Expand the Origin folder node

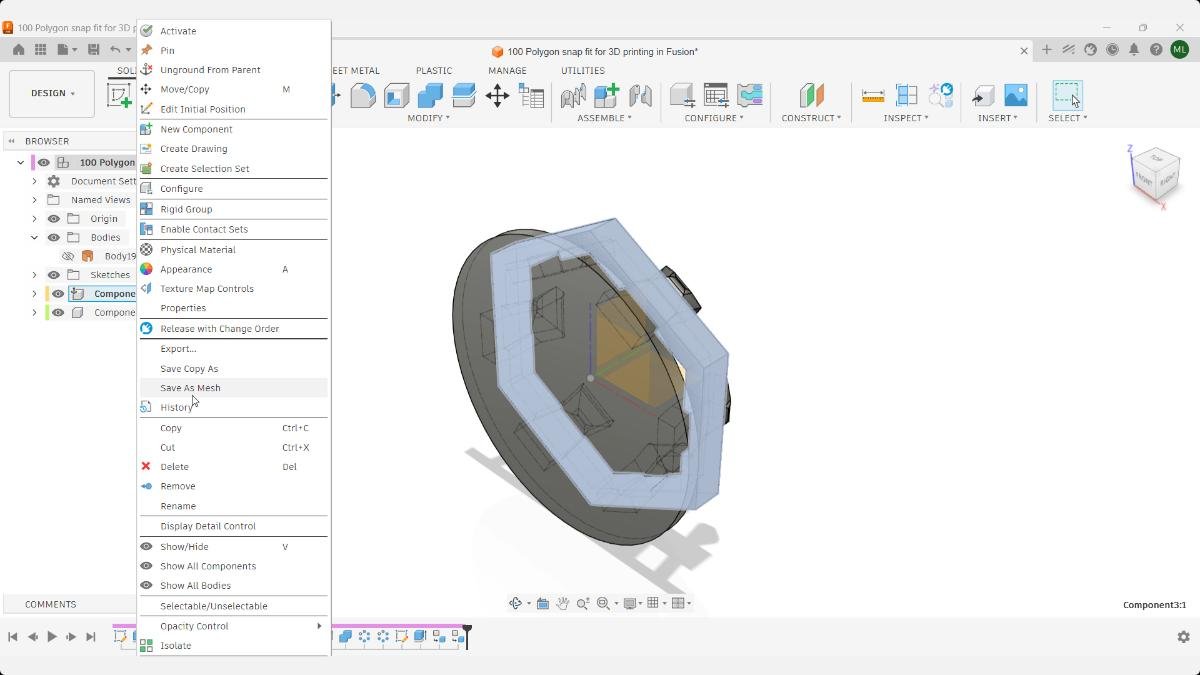pyautogui.click(x=34, y=218)
